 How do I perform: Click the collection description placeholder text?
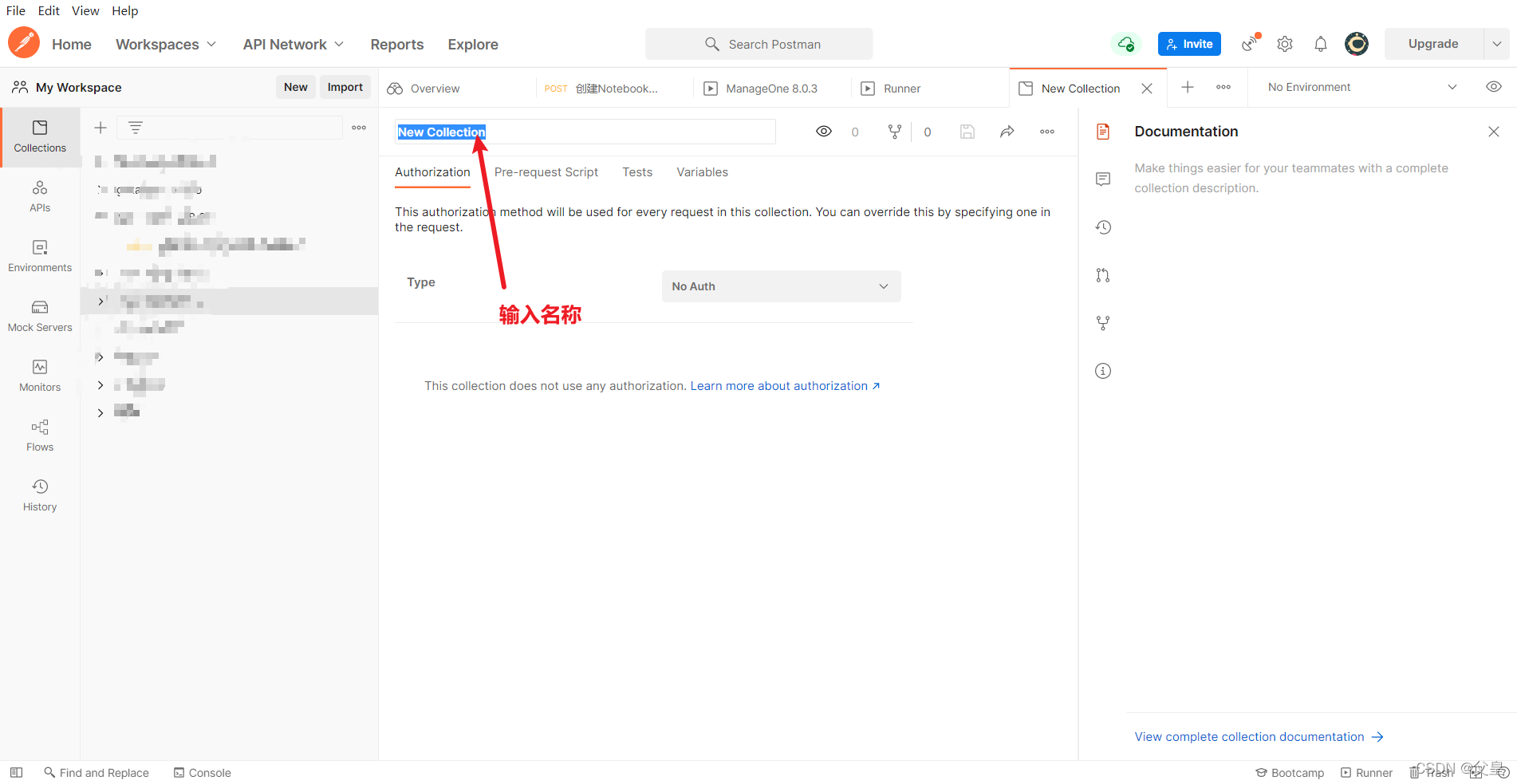click(x=1291, y=178)
